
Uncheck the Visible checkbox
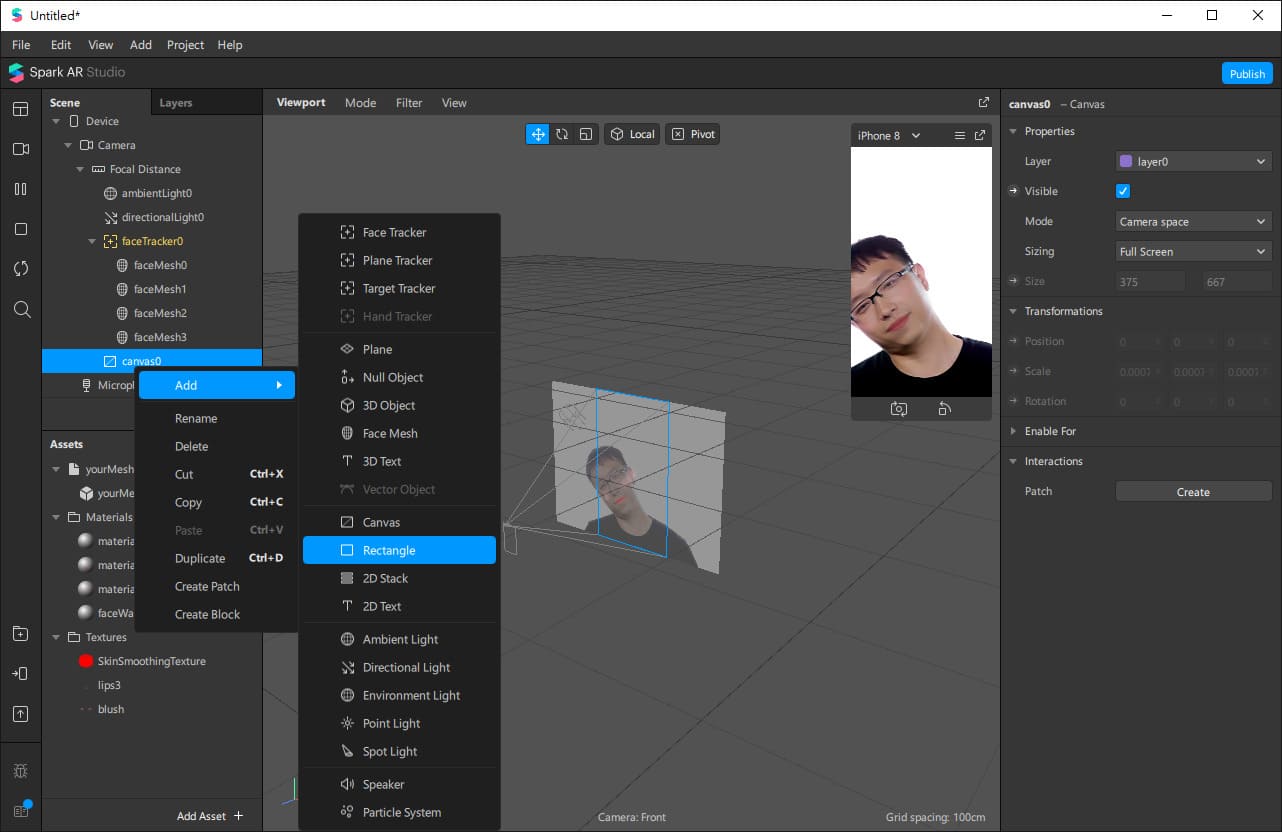[1123, 191]
